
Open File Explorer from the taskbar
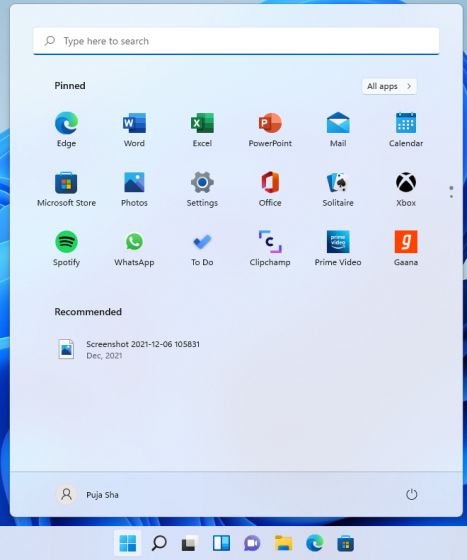pyautogui.click(x=283, y=544)
